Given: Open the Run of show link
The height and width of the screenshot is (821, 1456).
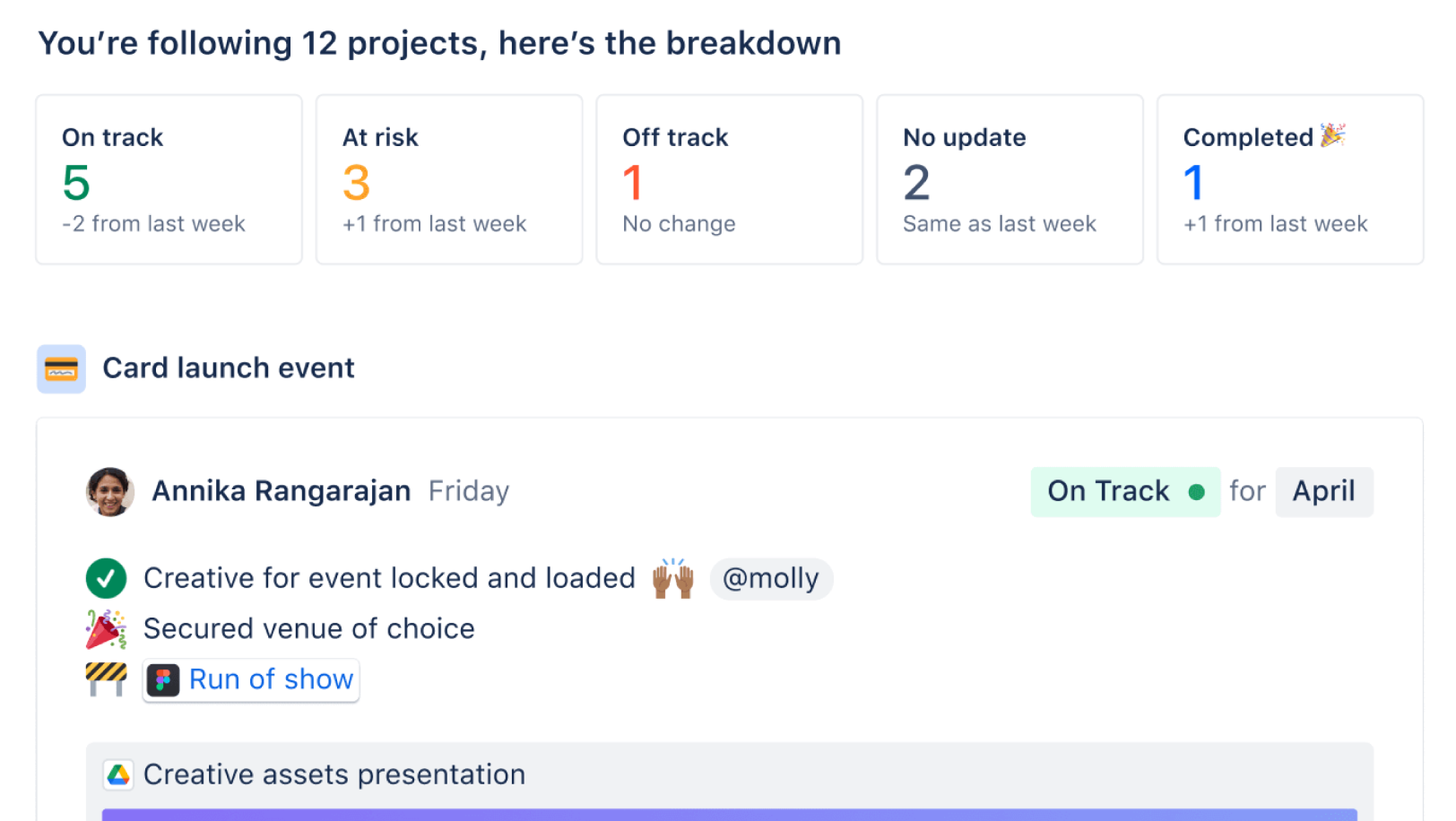Looking at the screenshot, I should (271, 680).
